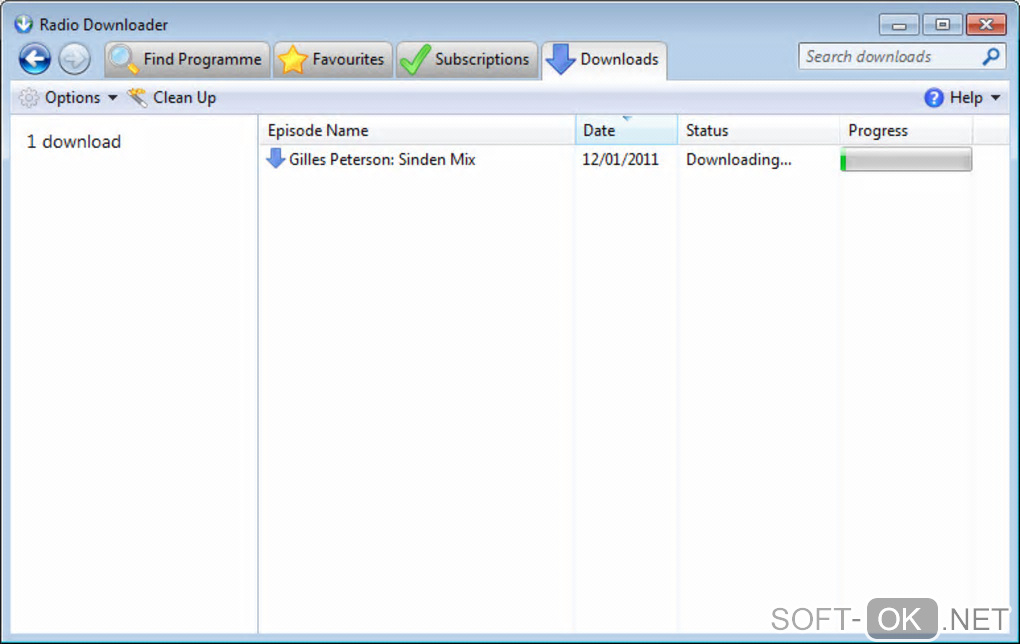Click the Clean Up button

click(172, 98)
